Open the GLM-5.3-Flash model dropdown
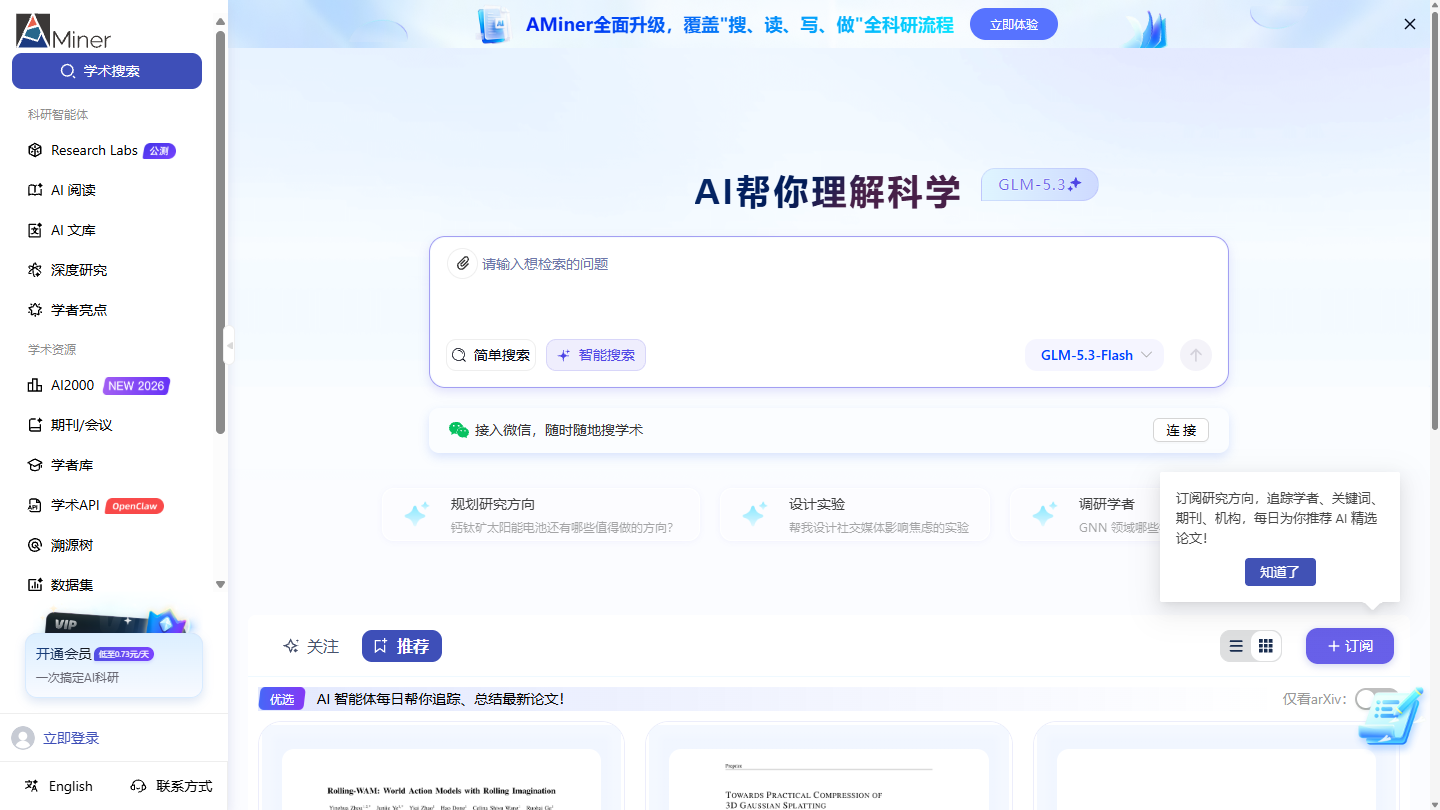This screenshot has height=810, width=1440. click(1095, 355)
